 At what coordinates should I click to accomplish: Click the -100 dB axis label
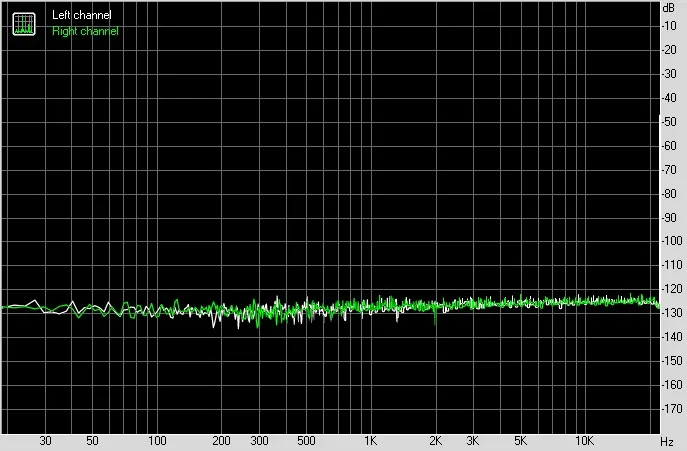(x=672, y=241)
